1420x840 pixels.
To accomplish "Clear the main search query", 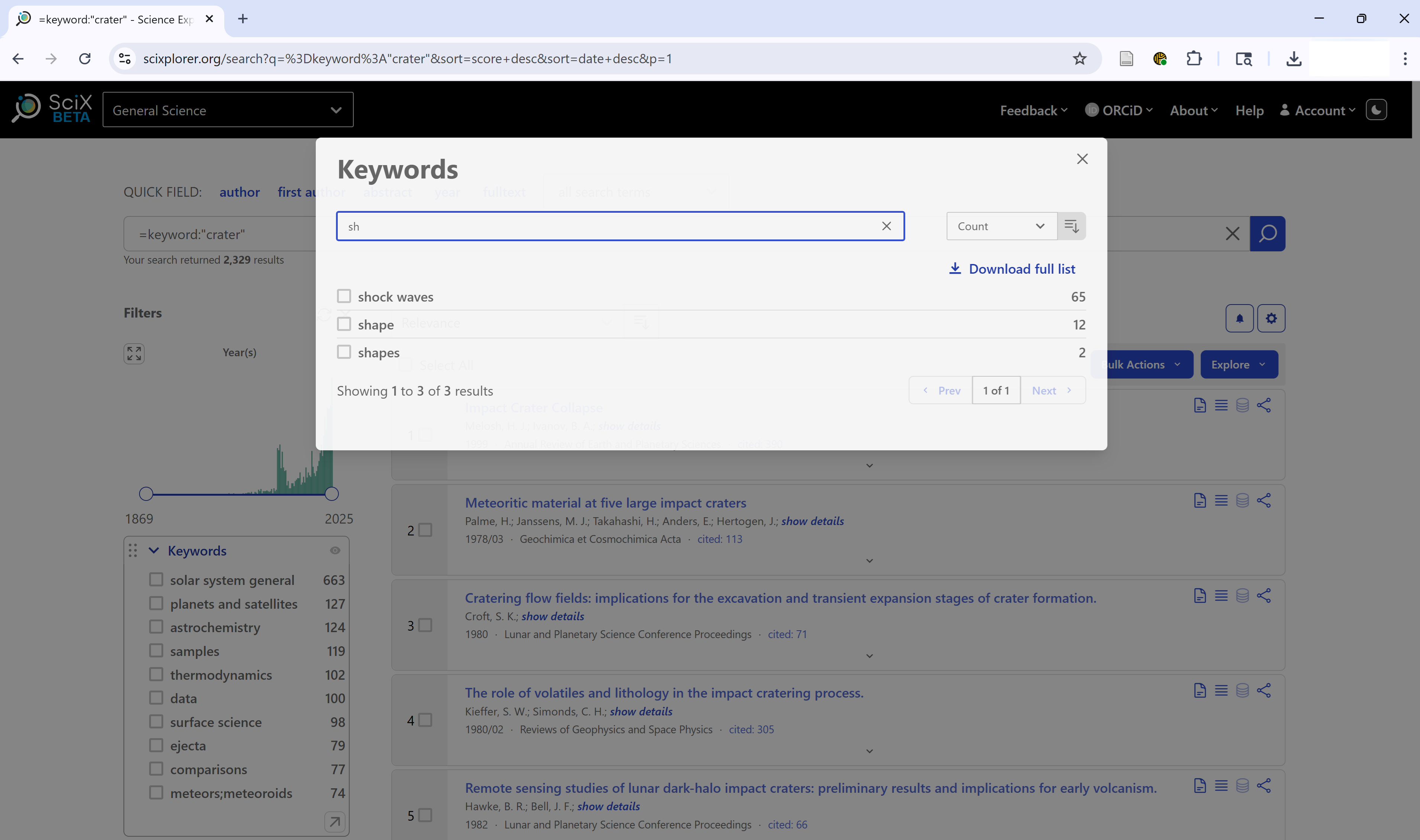I will (x=1232, y=234).
